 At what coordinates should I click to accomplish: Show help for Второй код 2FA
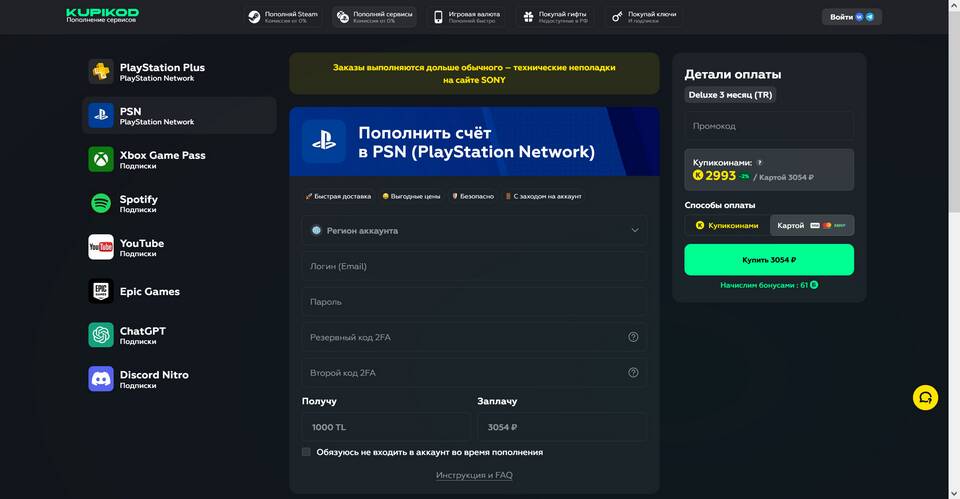tap(633, 373)
